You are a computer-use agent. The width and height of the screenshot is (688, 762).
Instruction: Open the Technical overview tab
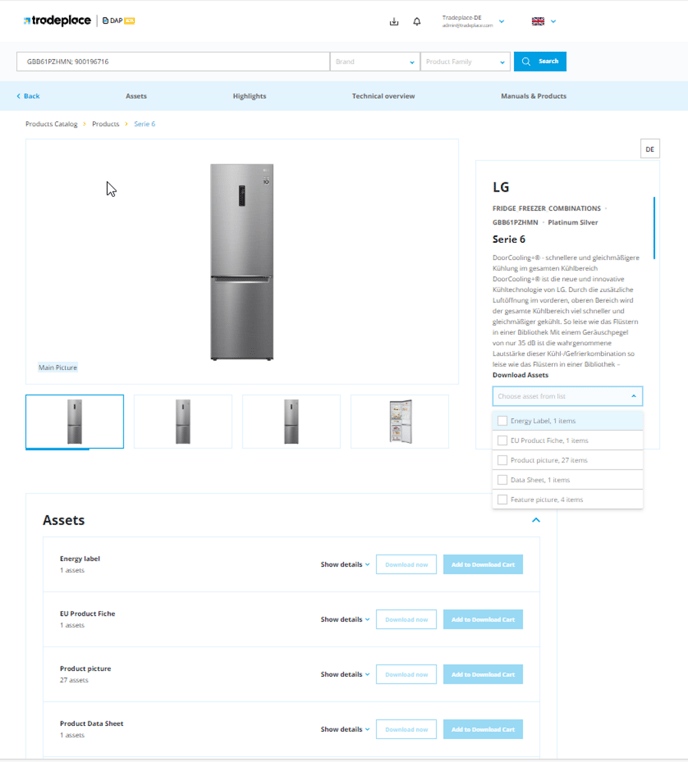tap(383, 96)
